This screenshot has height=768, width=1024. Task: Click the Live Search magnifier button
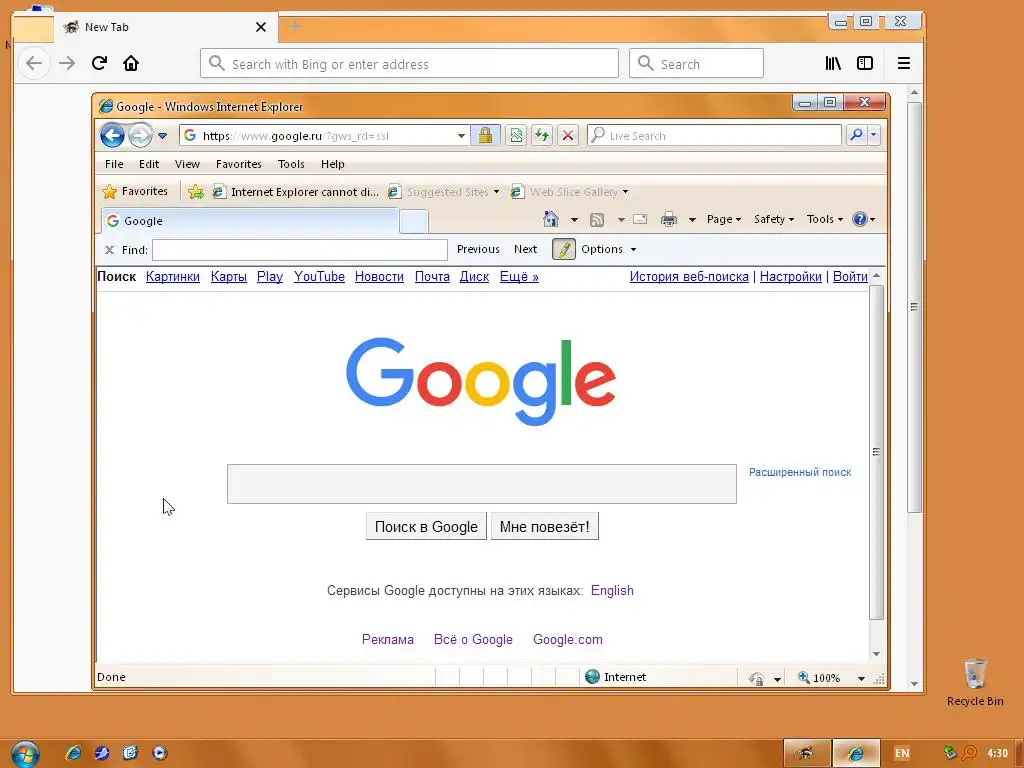pyautogui.click(x=856, y=135)
